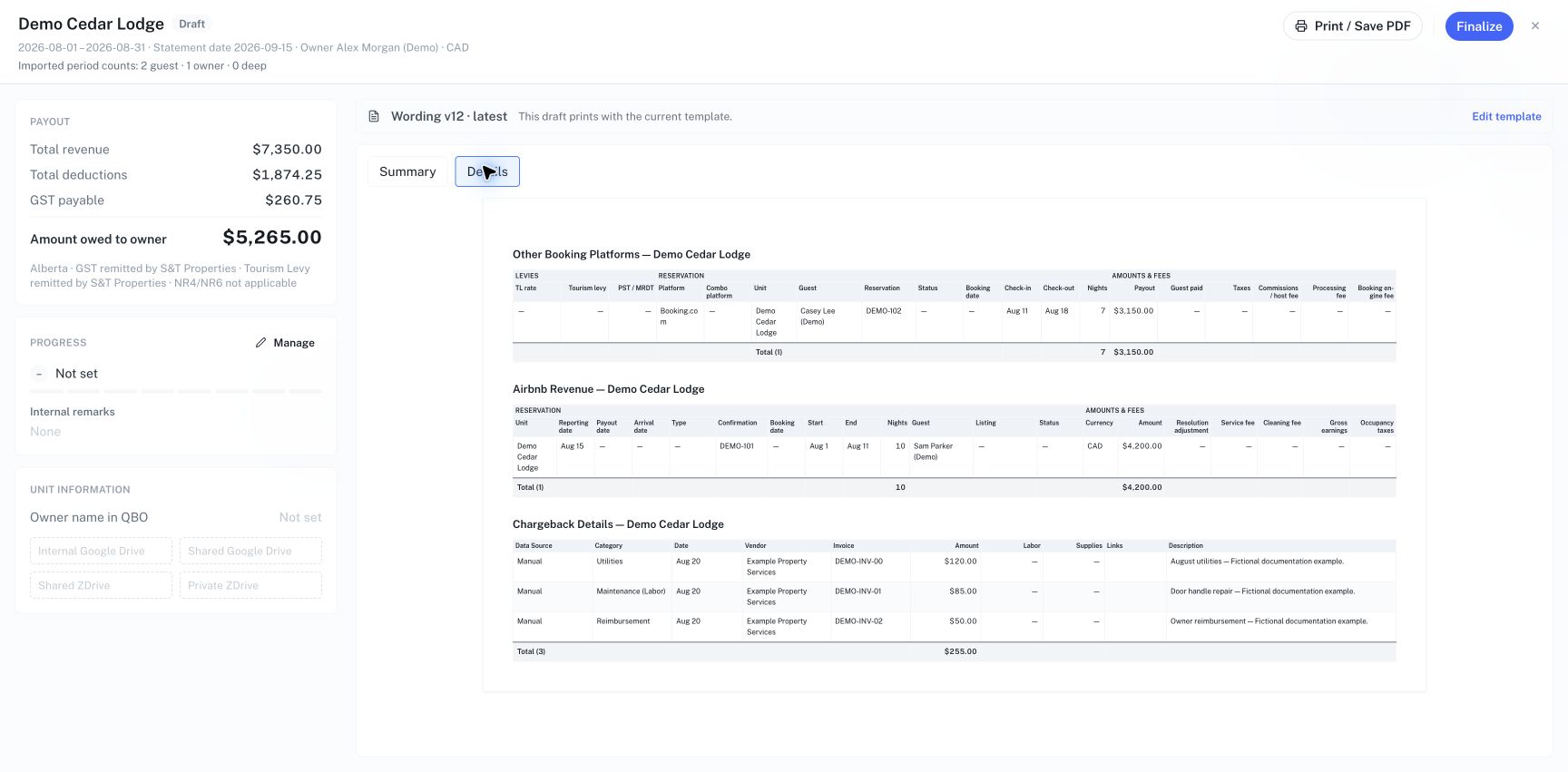Click the Internal remarks None text
Image resolution: width=1568 pixels, height=772 pixels.
(x=45, y=432)
